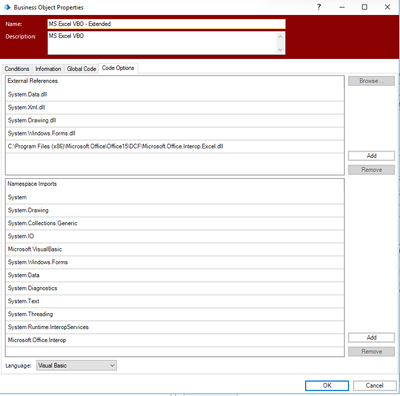Click the Browse button for references

[x=371, y=81]
